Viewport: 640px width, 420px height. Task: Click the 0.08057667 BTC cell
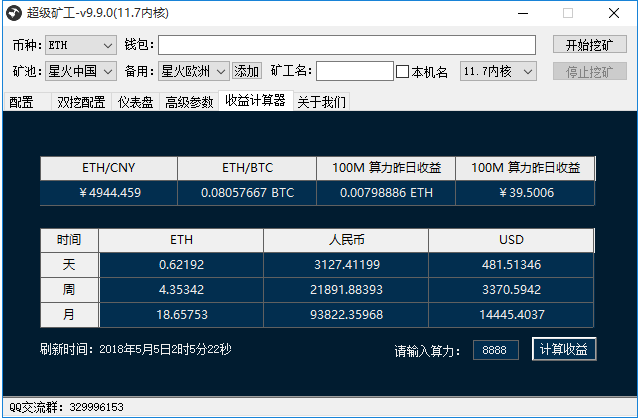[247, 193]
